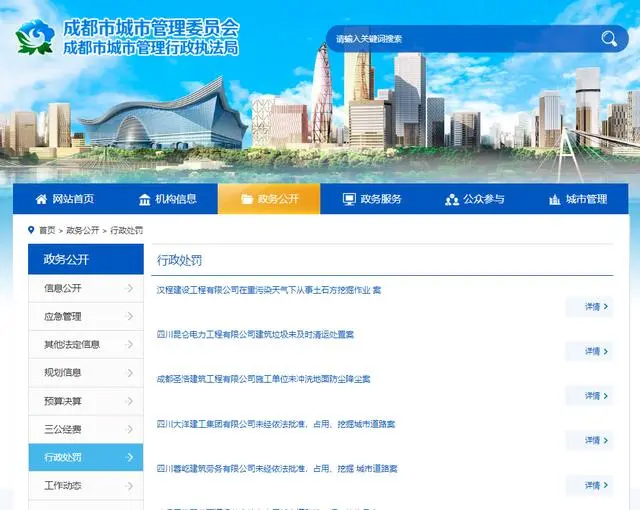The image size is (640, 510).
Task: Click the location pin icon in breadcrumb
Action: (x=31, y=230)
